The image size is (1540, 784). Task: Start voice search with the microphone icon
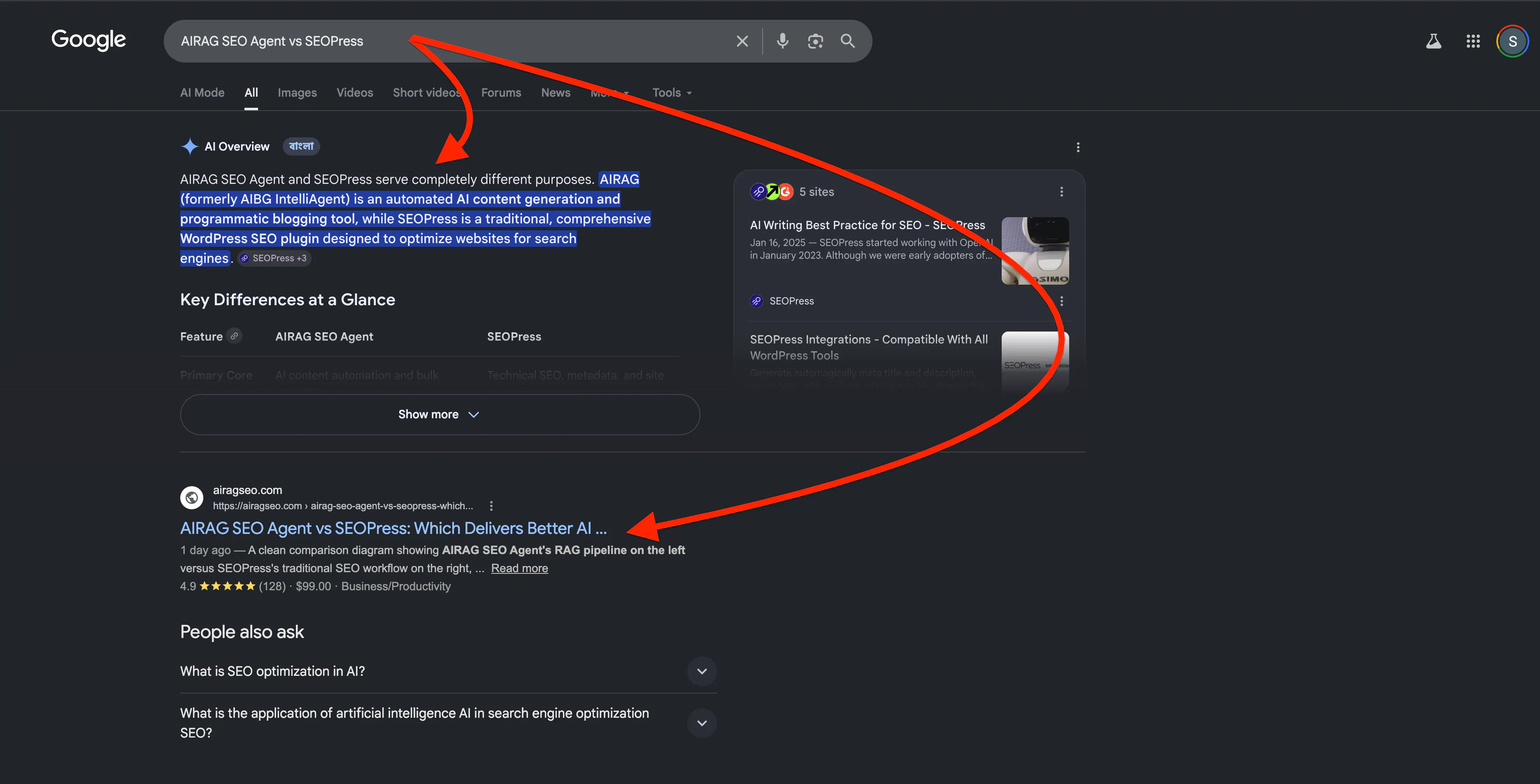782,41
